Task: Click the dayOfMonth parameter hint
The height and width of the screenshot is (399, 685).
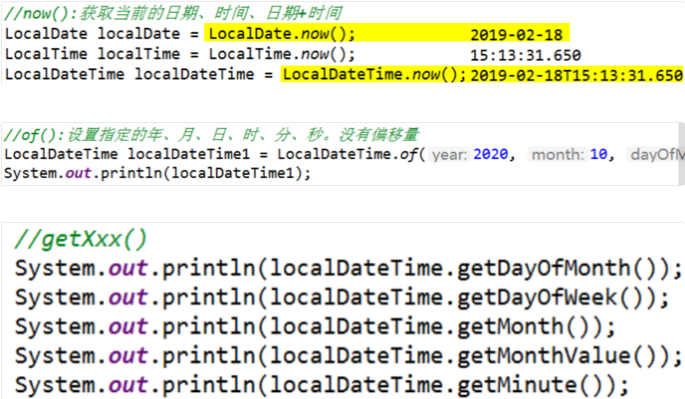Action: [657, 155]
